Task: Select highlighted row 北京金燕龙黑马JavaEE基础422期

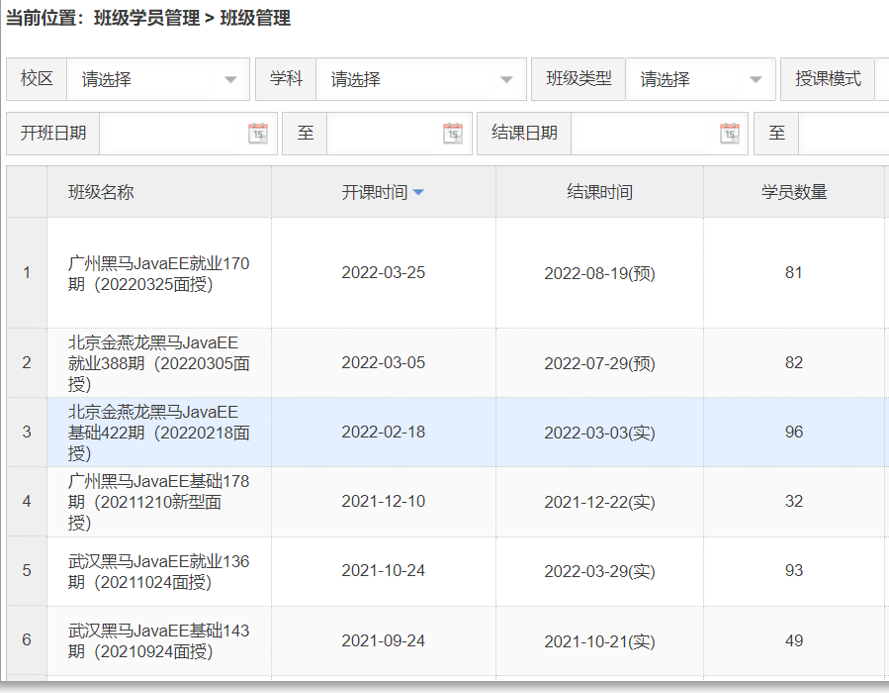Action: click(159, 432)
